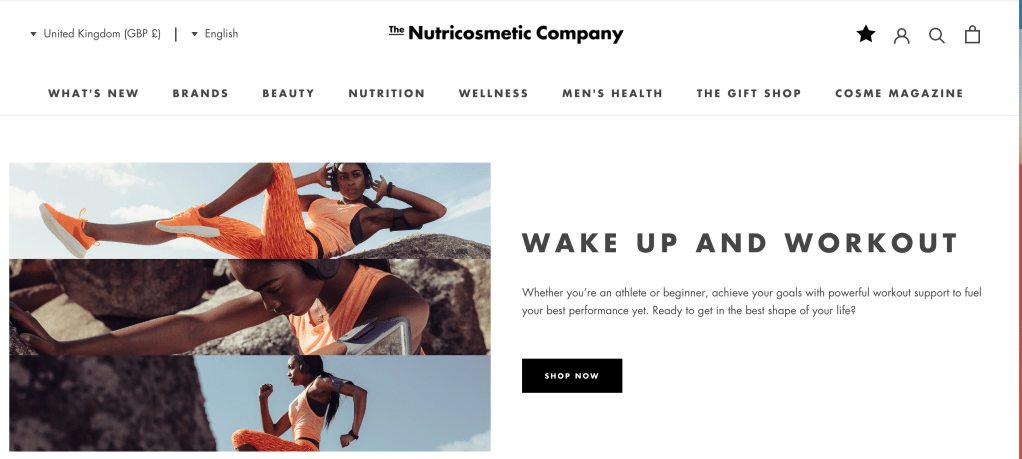Open the What's New menu

tap(94, 93)
